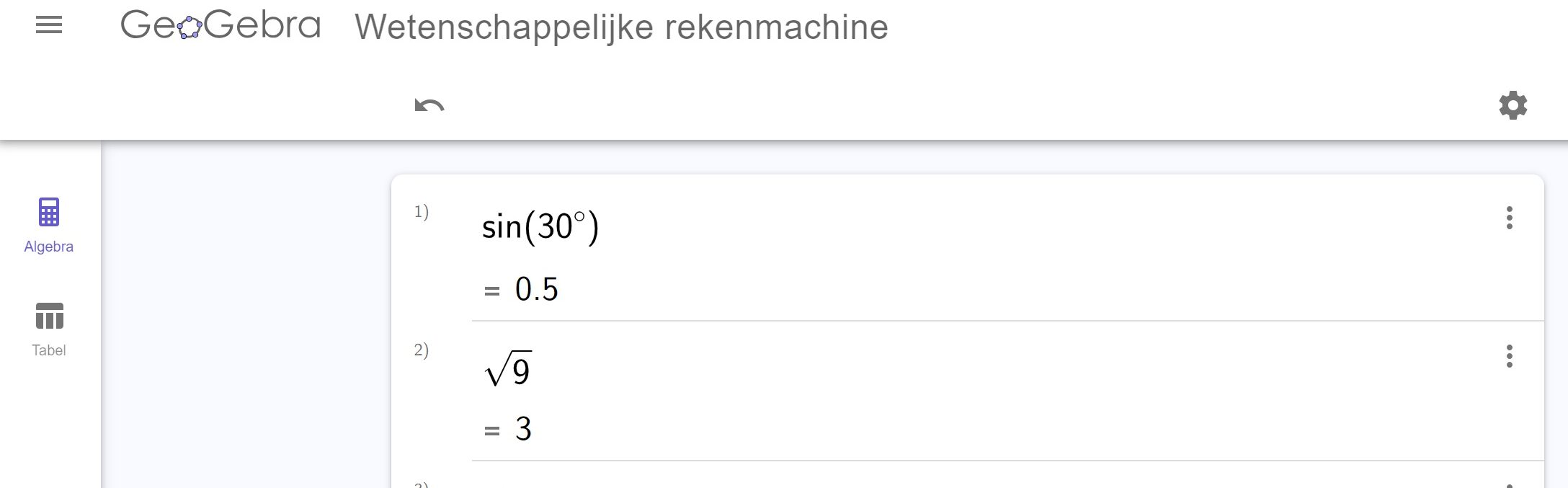1568x488 pixels.
Task: Select the Tabel table icon
Action: point(49,316)
